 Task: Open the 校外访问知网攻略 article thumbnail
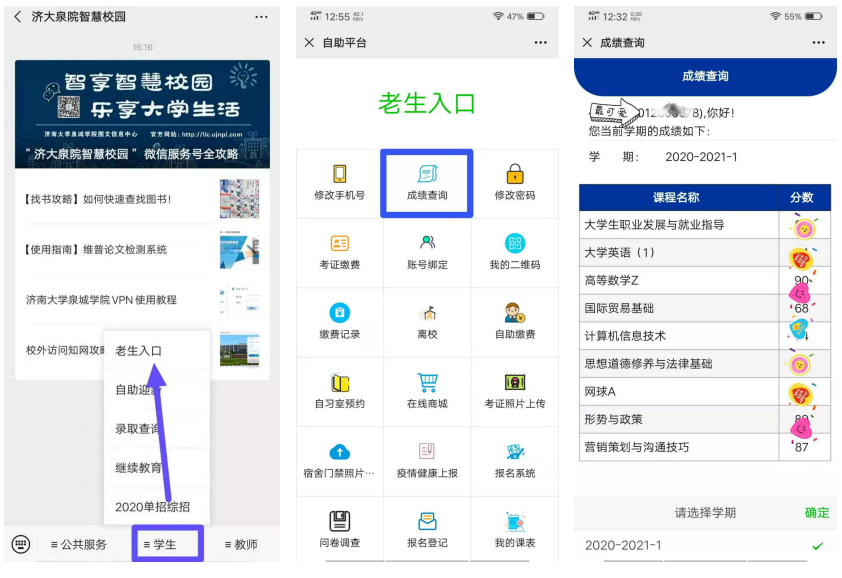coord(239,350)
